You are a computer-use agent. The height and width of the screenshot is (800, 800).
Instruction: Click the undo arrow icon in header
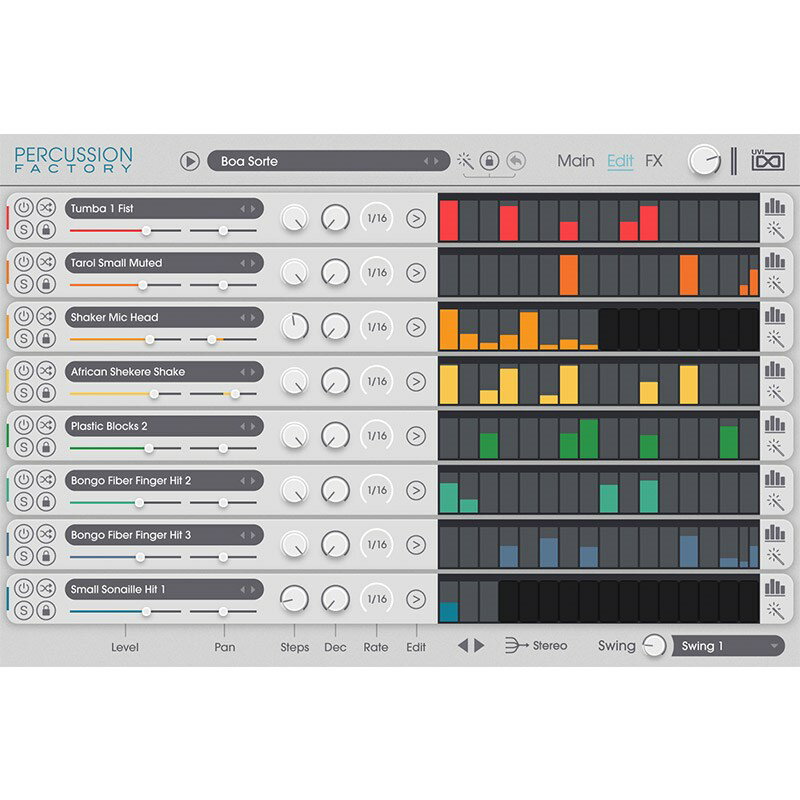(516, 161)
